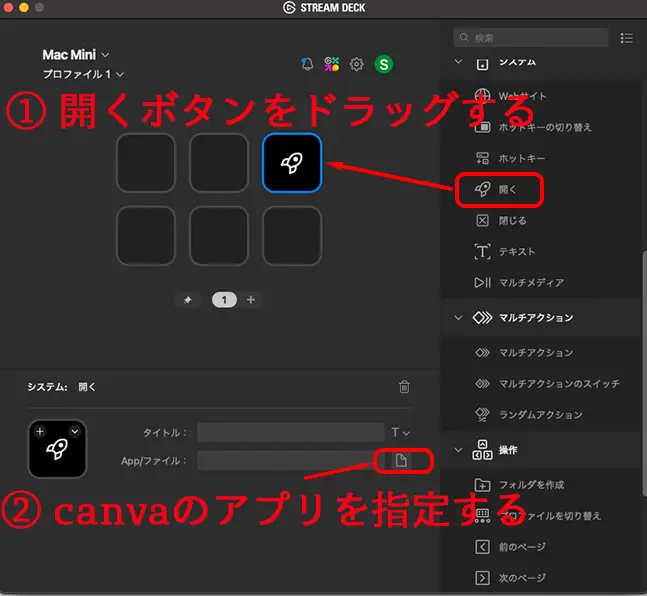The height and width of the screenshot is (596, 647).
Task: Click the 検索 search field
Action: 531,38
